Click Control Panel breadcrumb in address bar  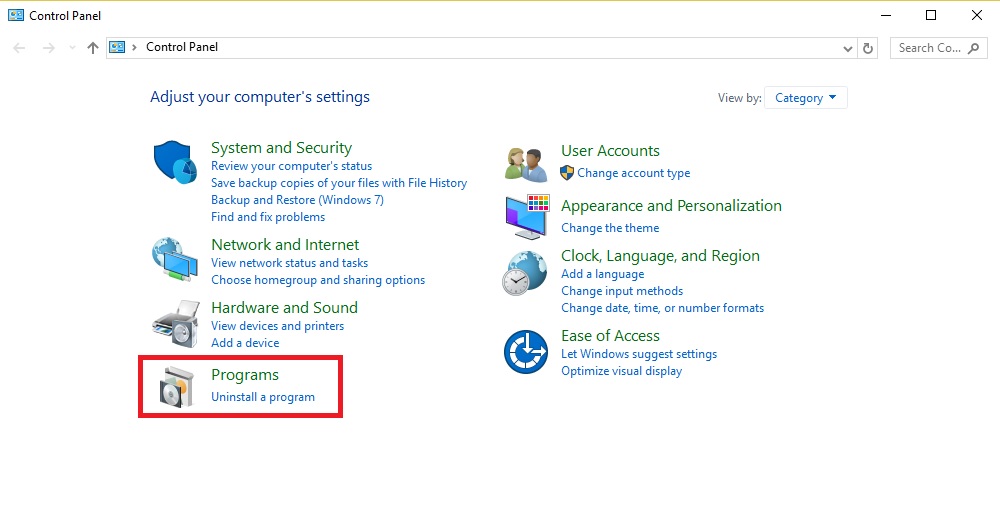182,47
